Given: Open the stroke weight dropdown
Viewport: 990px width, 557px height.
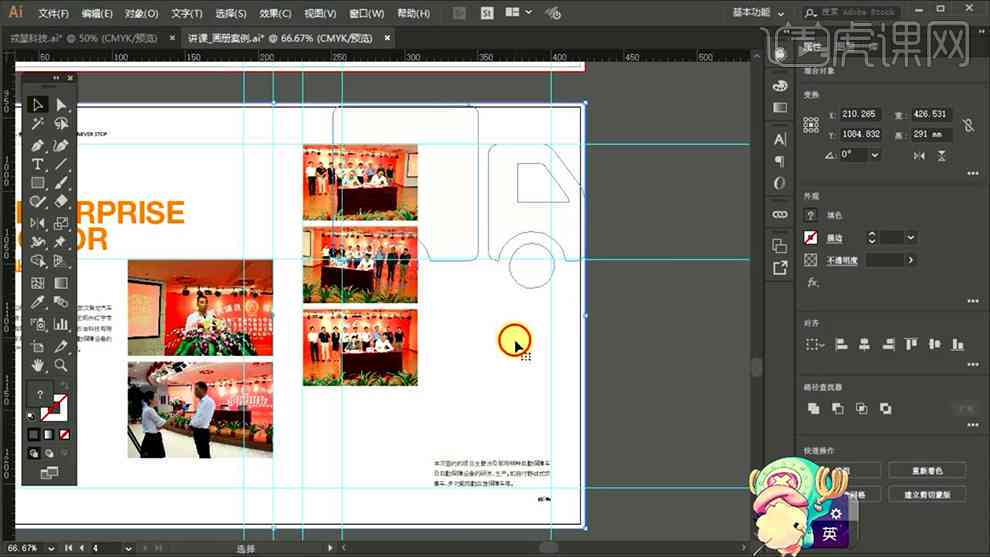Looking at the screenshot, I should pos(910,237).
